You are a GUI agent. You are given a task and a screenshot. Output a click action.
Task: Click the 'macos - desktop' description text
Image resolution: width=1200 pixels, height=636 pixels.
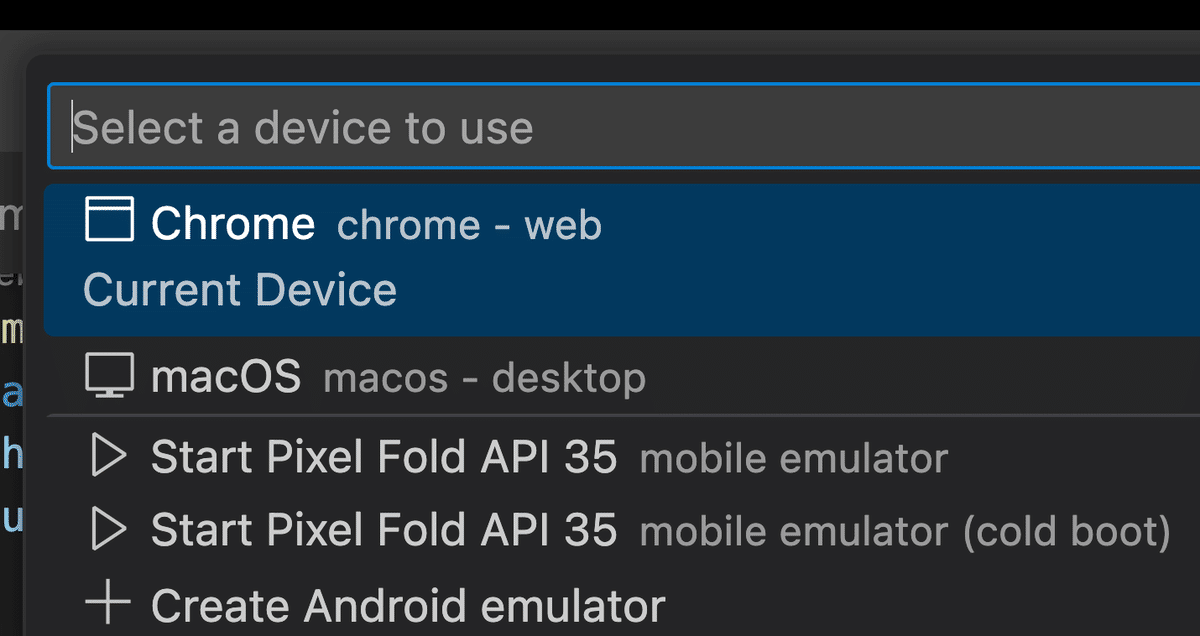pyautogui.click(x=485, y=378)
